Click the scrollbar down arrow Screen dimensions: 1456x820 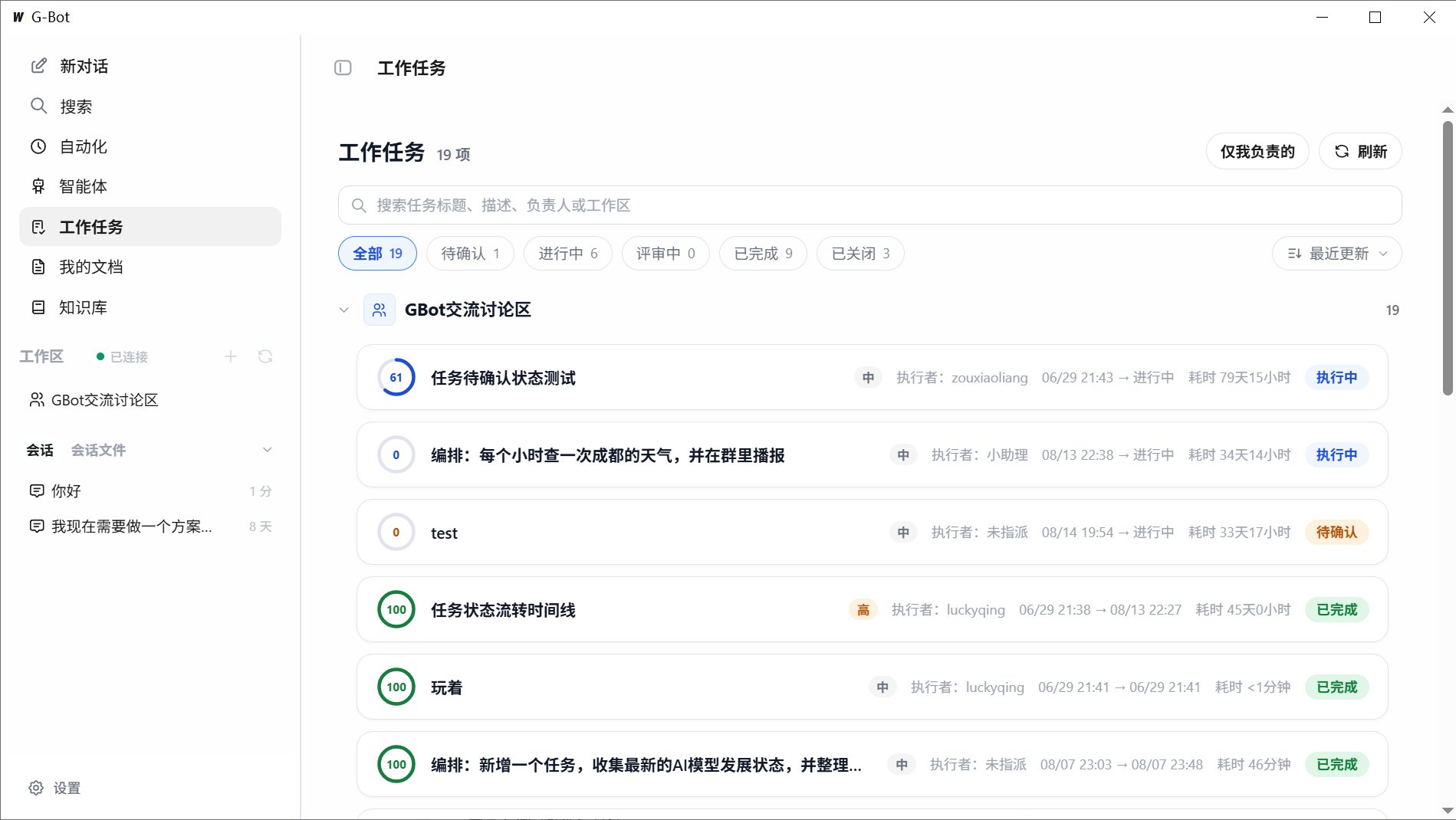(1448, 810)
